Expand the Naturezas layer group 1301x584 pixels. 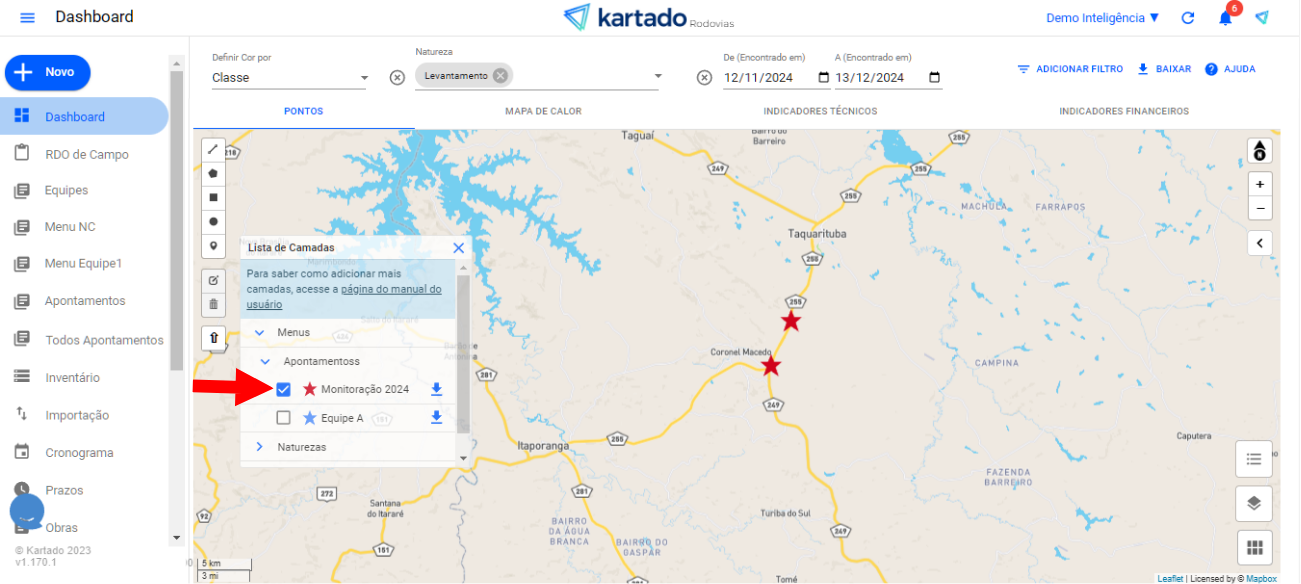coord(260,447)
